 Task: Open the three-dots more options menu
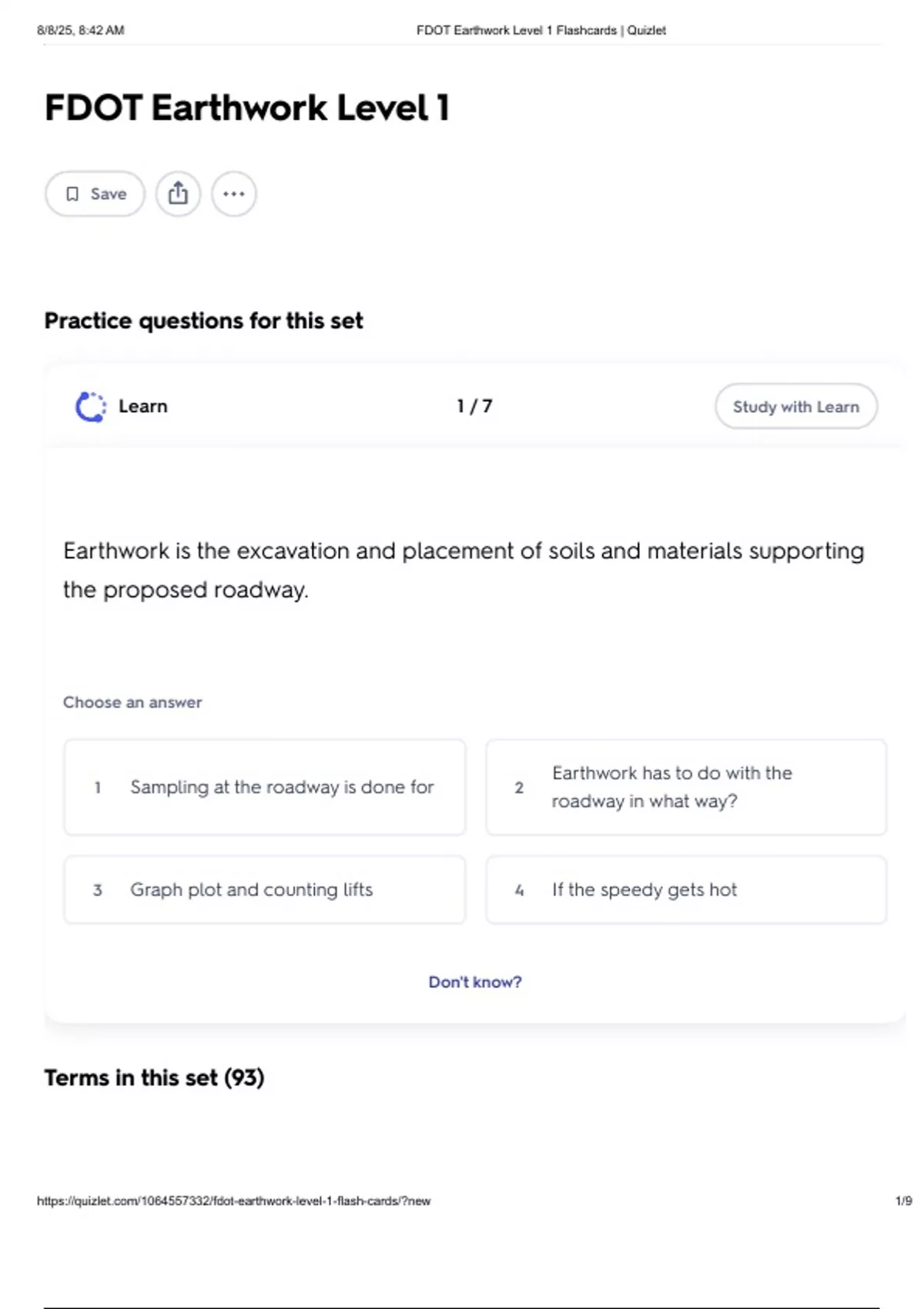234,194
